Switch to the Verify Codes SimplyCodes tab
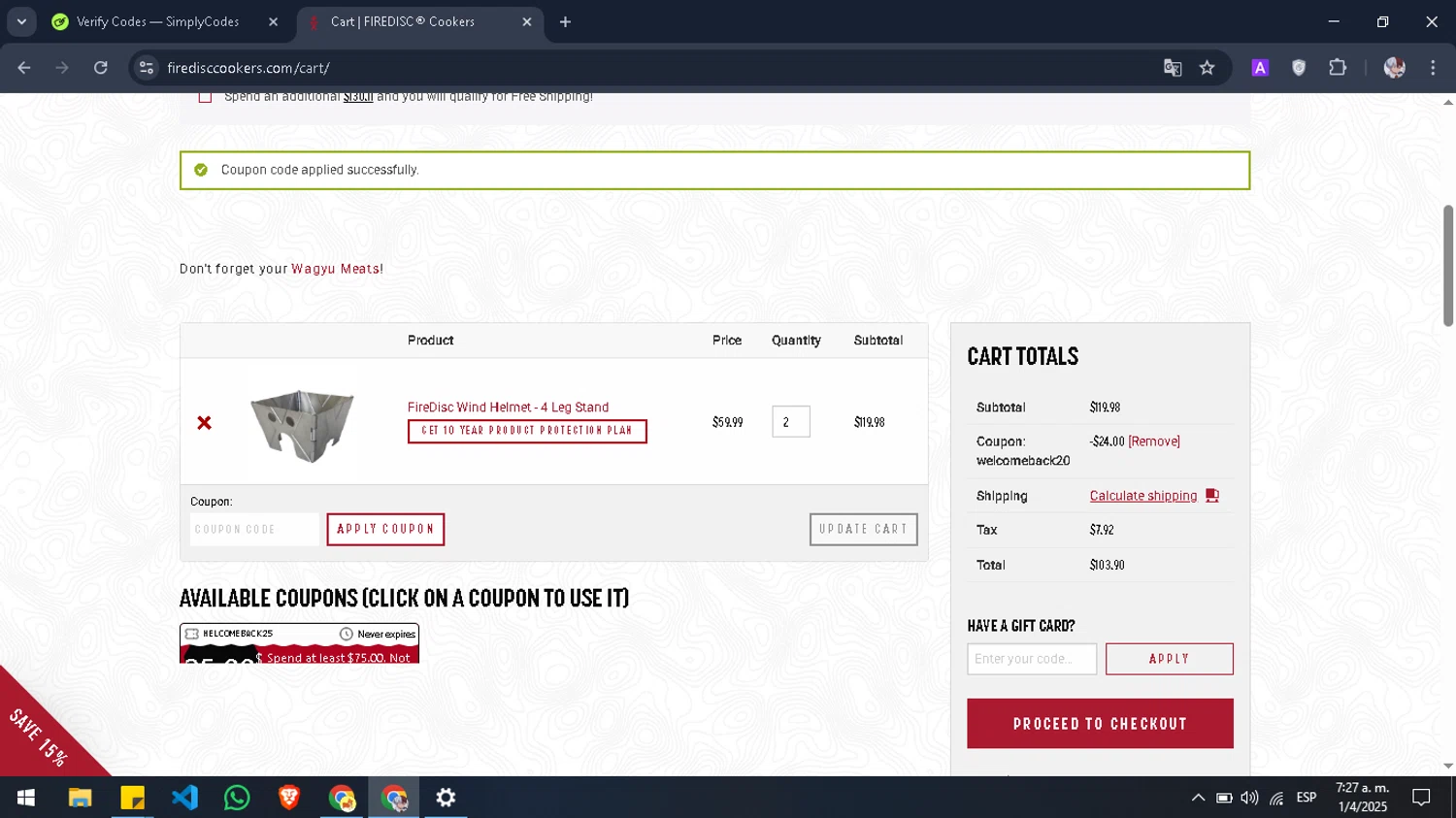1456x818 pixels. pyautogui.click(x=157, y=21)
